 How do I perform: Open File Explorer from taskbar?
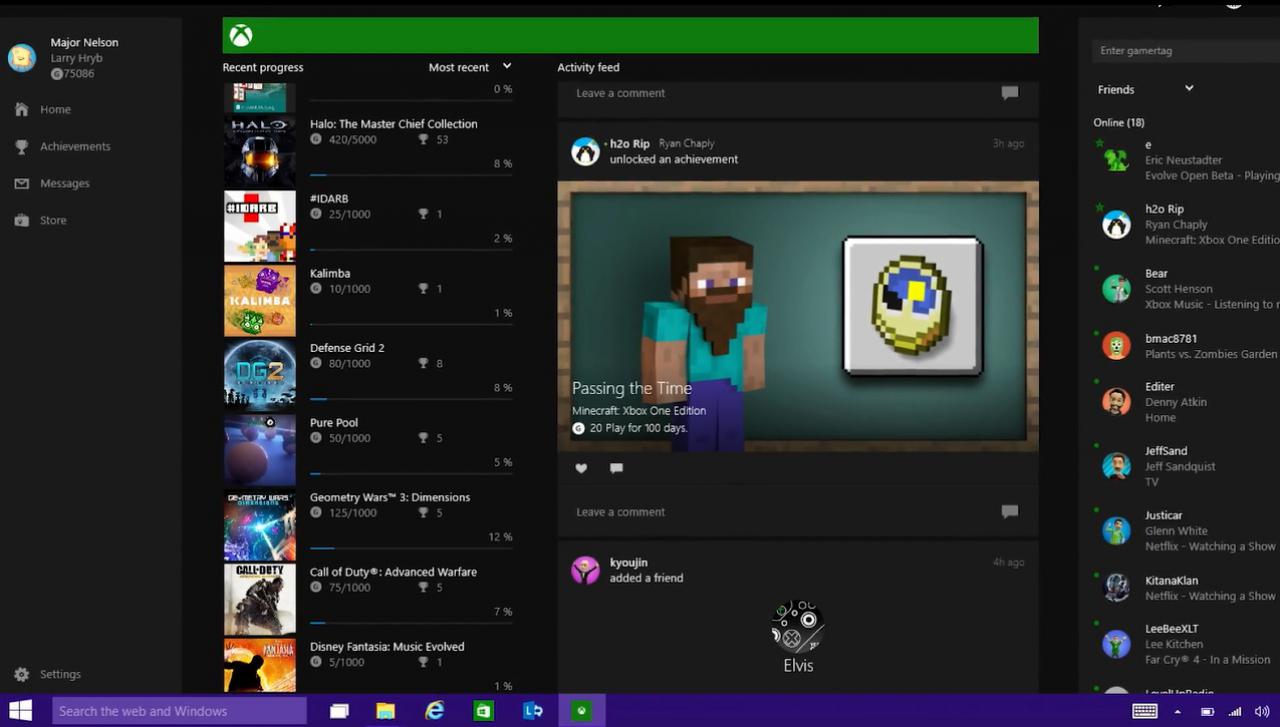386,711
